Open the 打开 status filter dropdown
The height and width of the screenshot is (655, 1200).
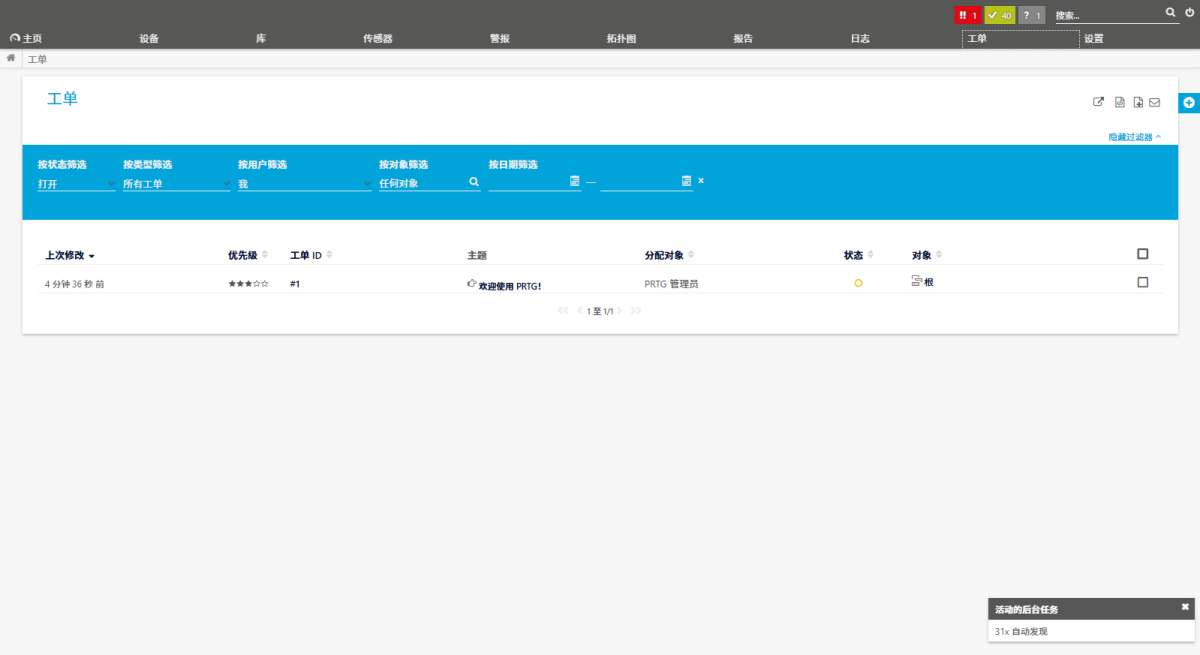point(75,184)
